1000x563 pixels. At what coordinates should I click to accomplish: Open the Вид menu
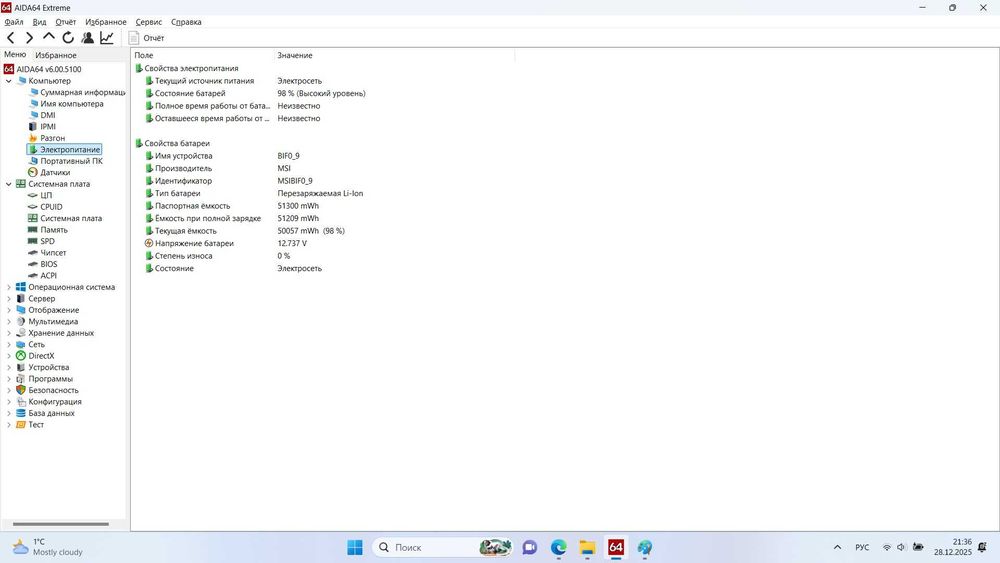[40, 22]
